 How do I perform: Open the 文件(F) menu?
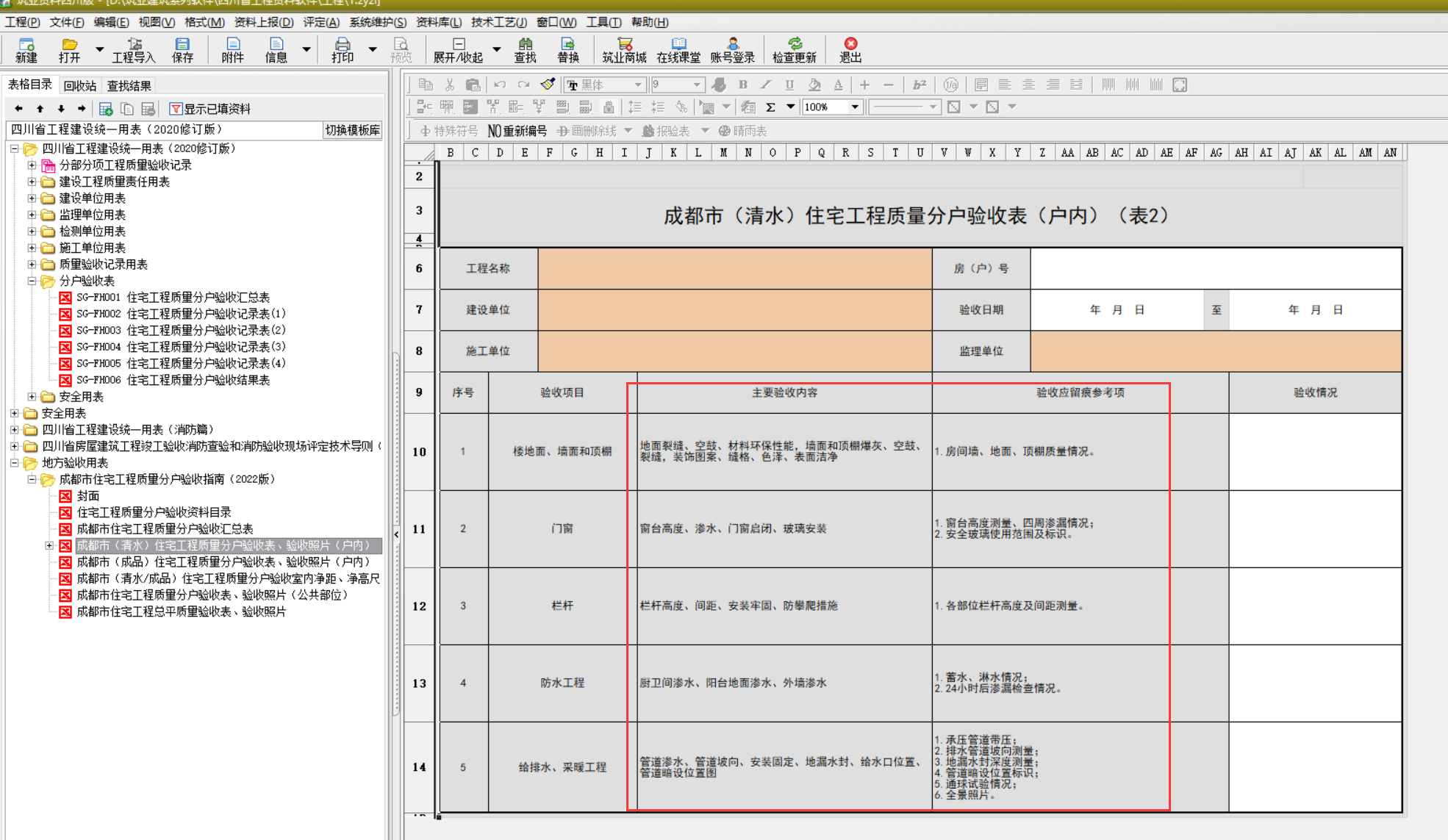pos(67,22)
